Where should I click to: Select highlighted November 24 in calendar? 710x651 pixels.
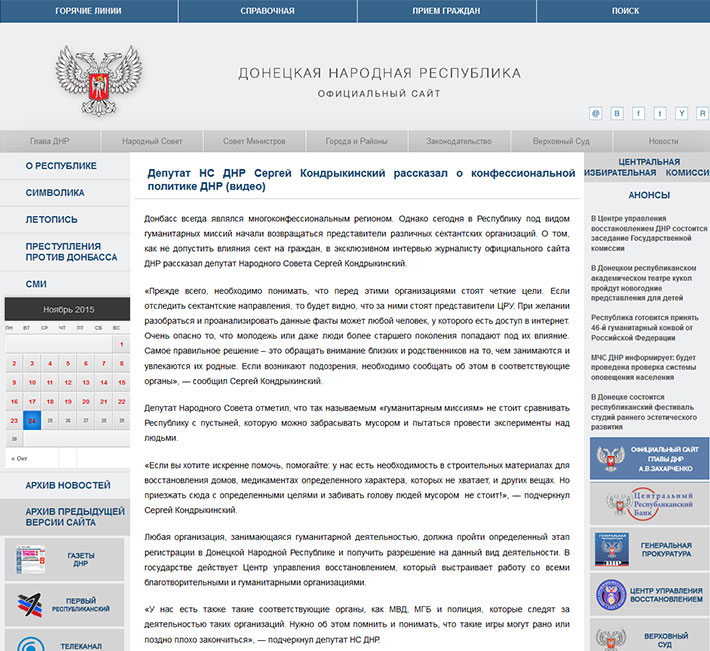click(32, 421)
